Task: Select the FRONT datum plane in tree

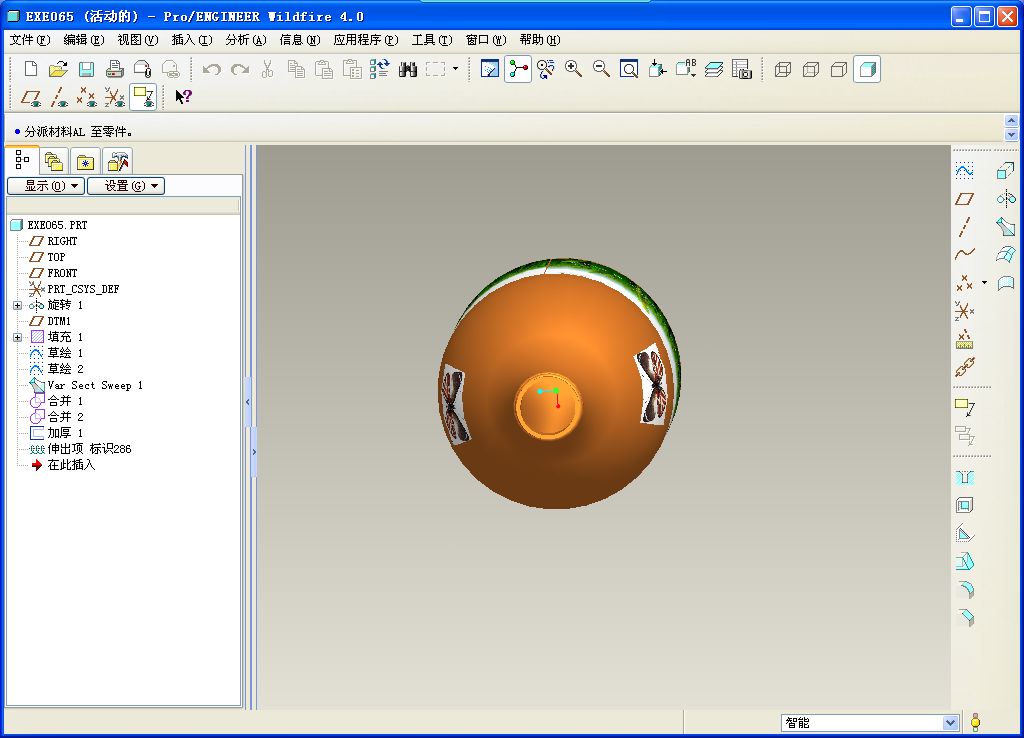Action: pyautogui.click(x=62, y=273)
